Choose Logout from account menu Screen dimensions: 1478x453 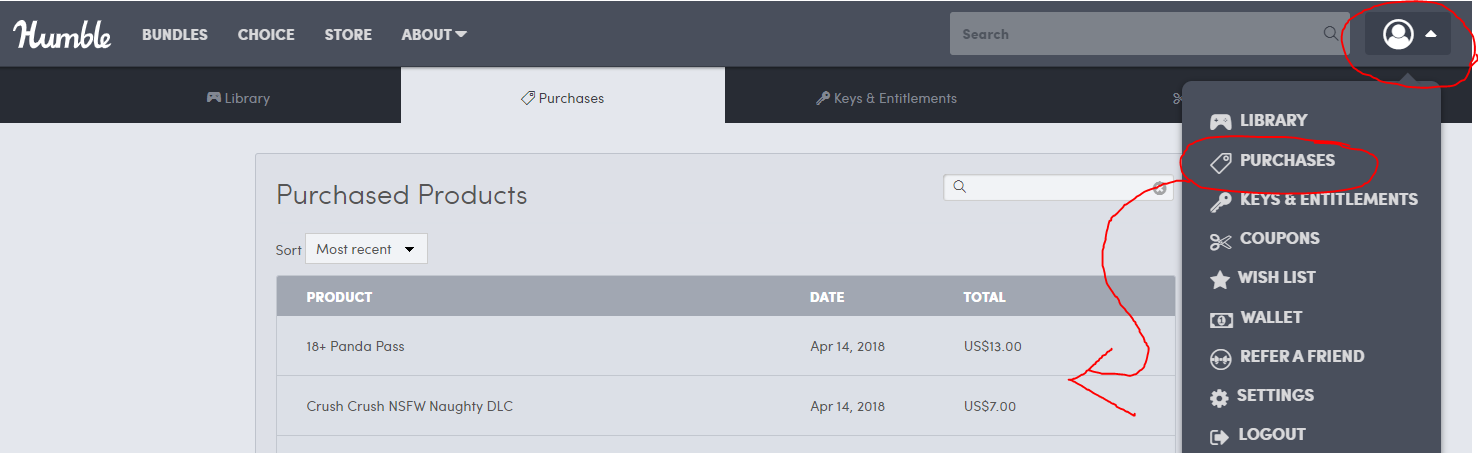pos(1271,435)
